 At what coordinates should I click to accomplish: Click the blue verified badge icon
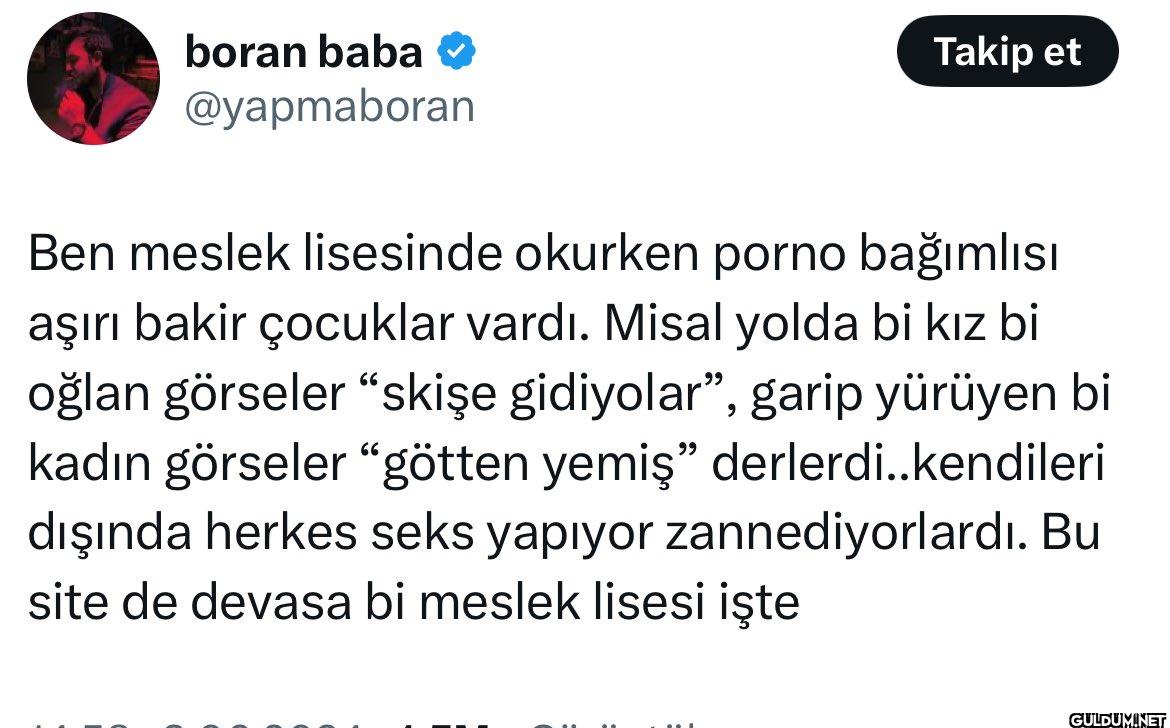pyautogui.click(x=457, y=51)
